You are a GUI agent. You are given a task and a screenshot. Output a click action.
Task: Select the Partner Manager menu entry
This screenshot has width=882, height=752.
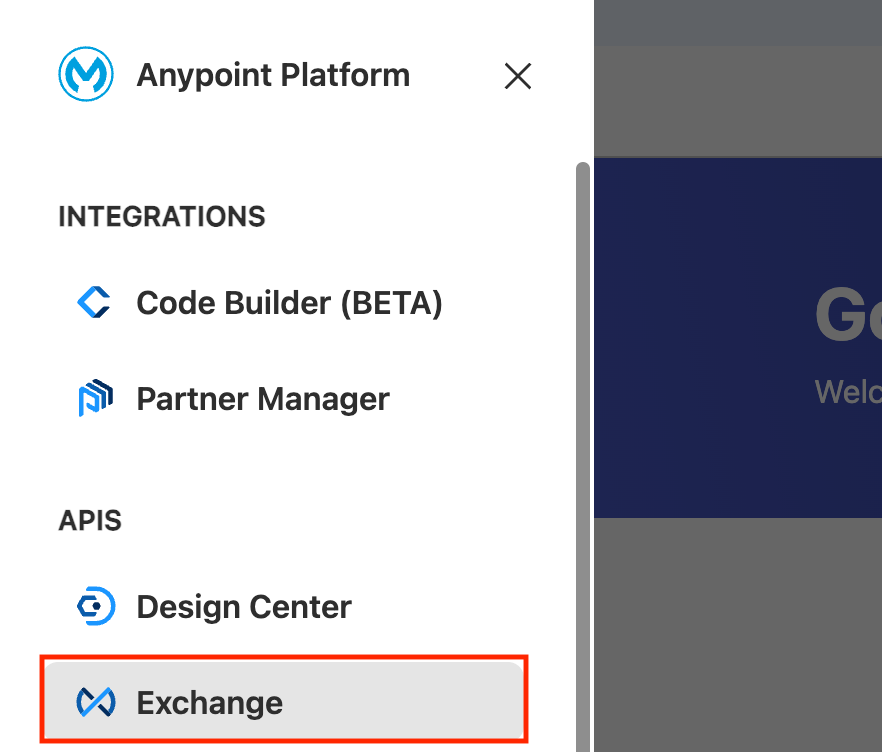pyautogui.click(x=263, y=399)
